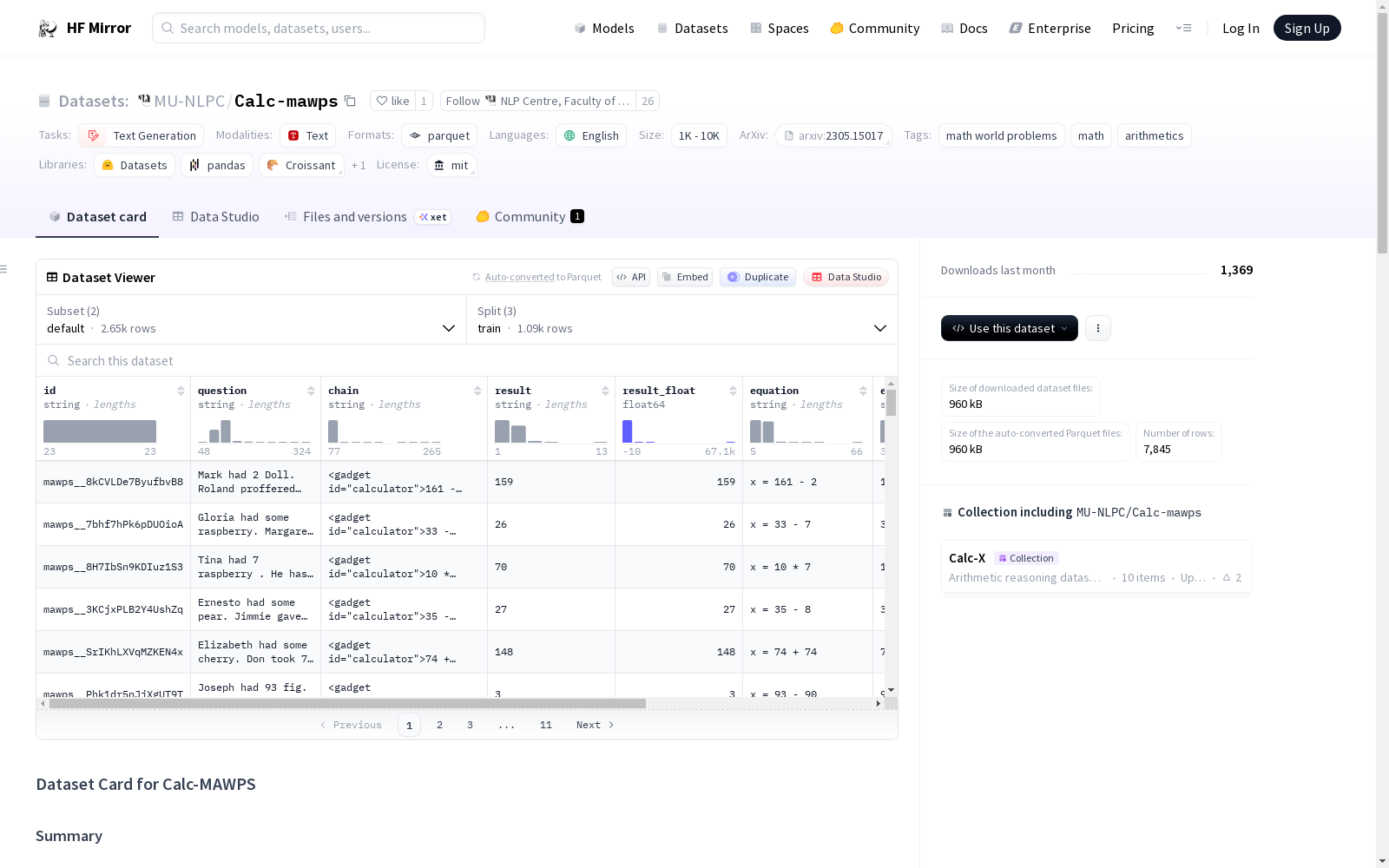
Task: Open the Community tab of the dataset
Action: (x=530, y=217)
